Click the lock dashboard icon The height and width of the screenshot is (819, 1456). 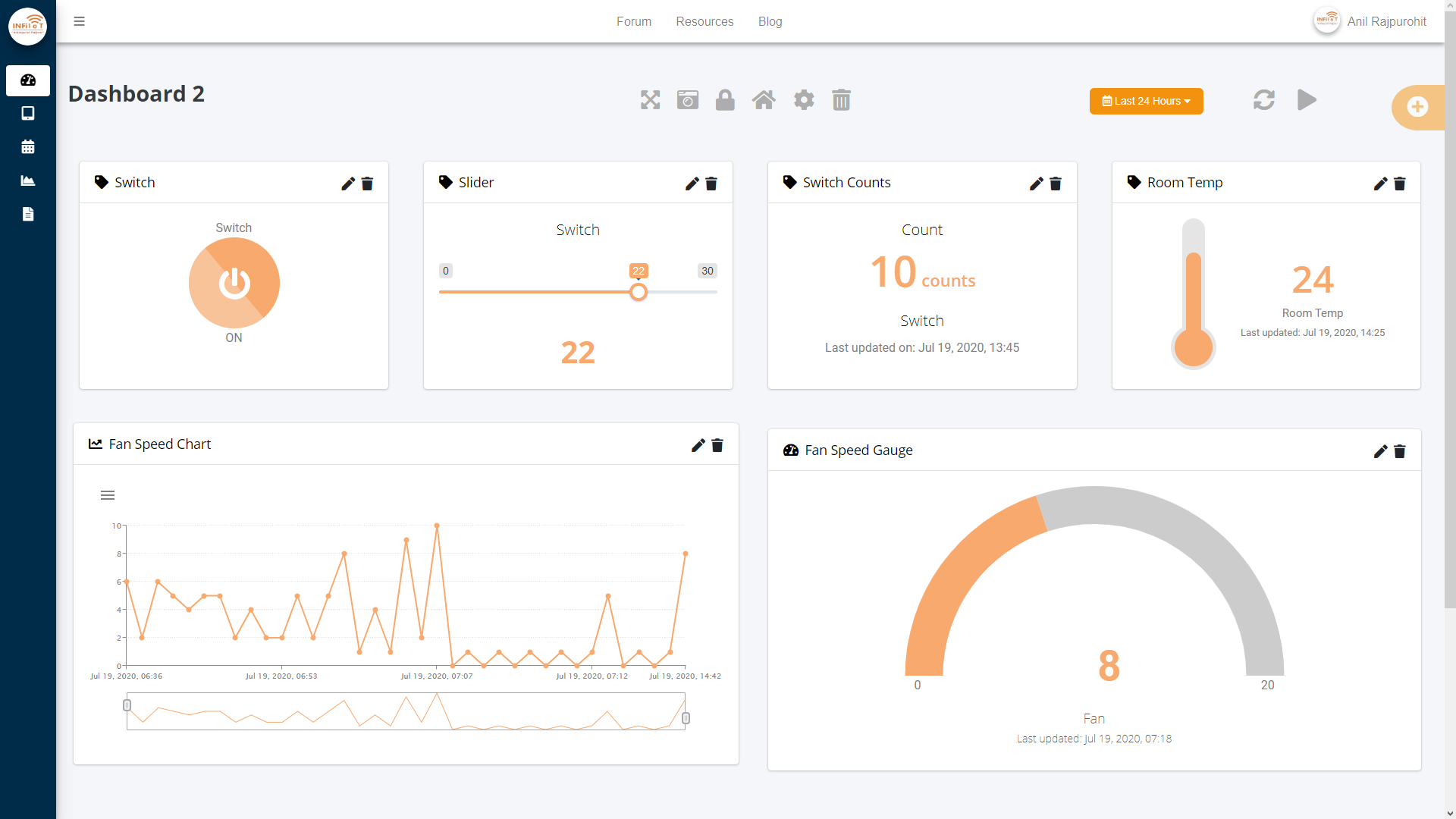(x=725, y=100)
